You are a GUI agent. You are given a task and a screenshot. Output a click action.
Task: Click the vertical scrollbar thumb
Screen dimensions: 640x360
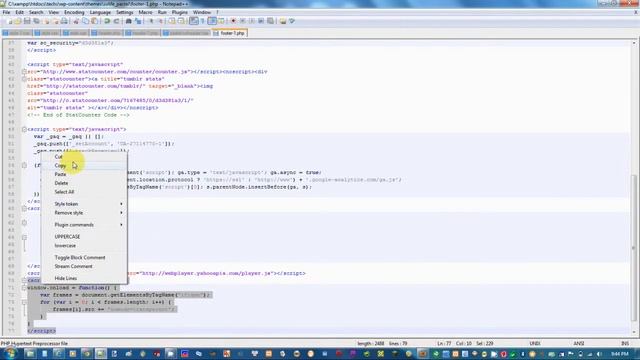(x=634, y=249)
